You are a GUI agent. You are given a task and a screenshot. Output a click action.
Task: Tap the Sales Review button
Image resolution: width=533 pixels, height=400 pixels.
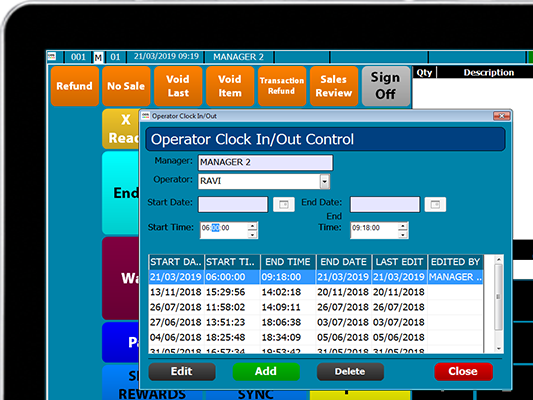coord(334,86)
